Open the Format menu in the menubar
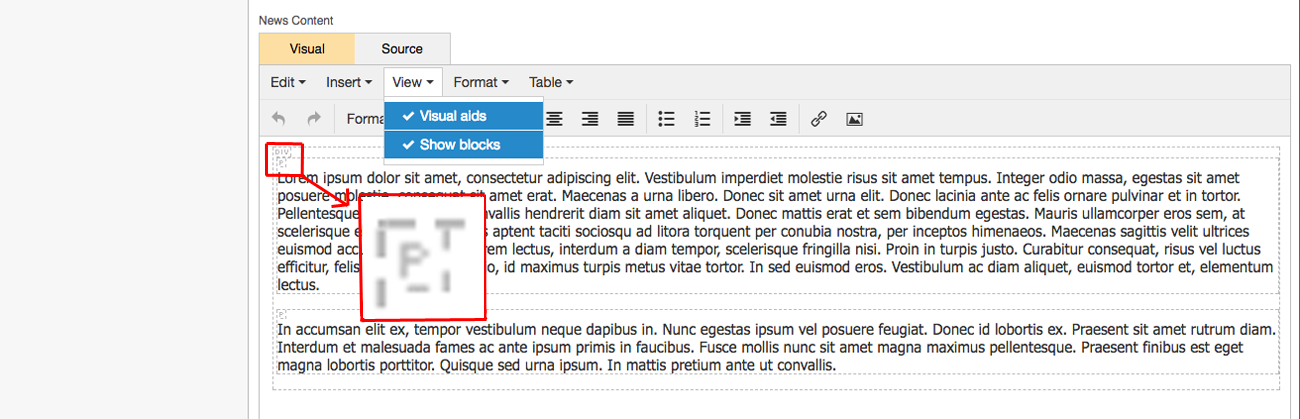The width and height of the screenshot is (1300, 419). (481, 82)
